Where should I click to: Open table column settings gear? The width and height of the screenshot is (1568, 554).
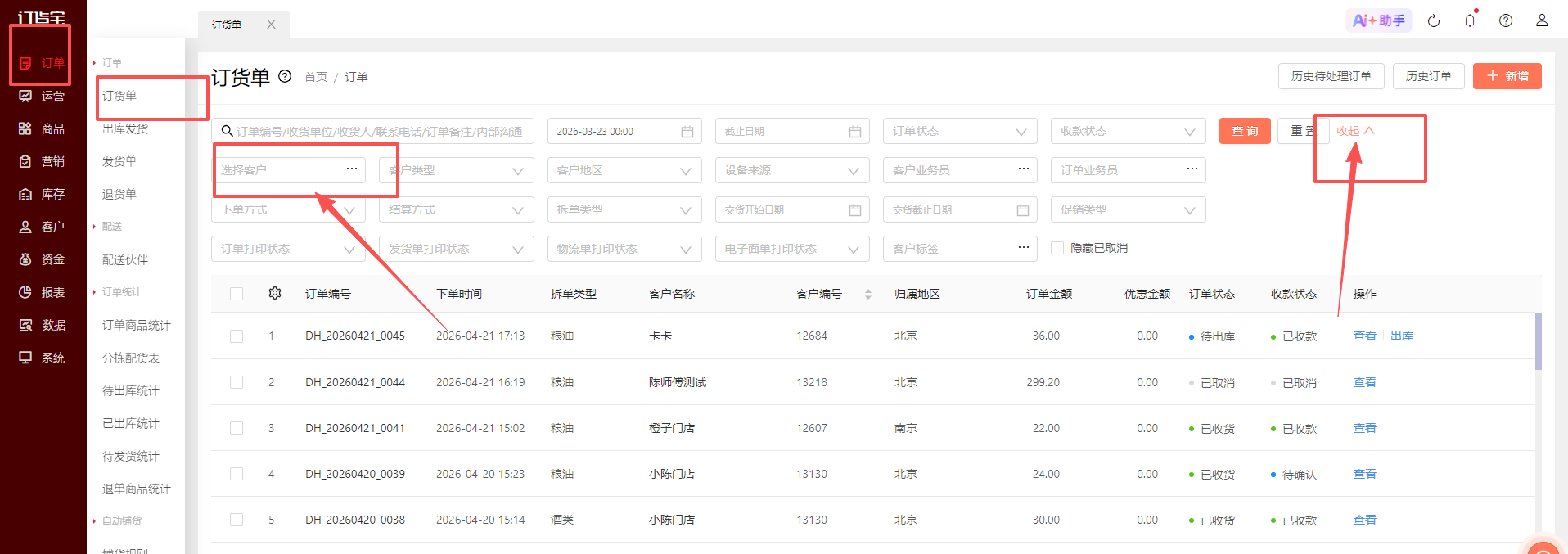[x=275, y=293]
